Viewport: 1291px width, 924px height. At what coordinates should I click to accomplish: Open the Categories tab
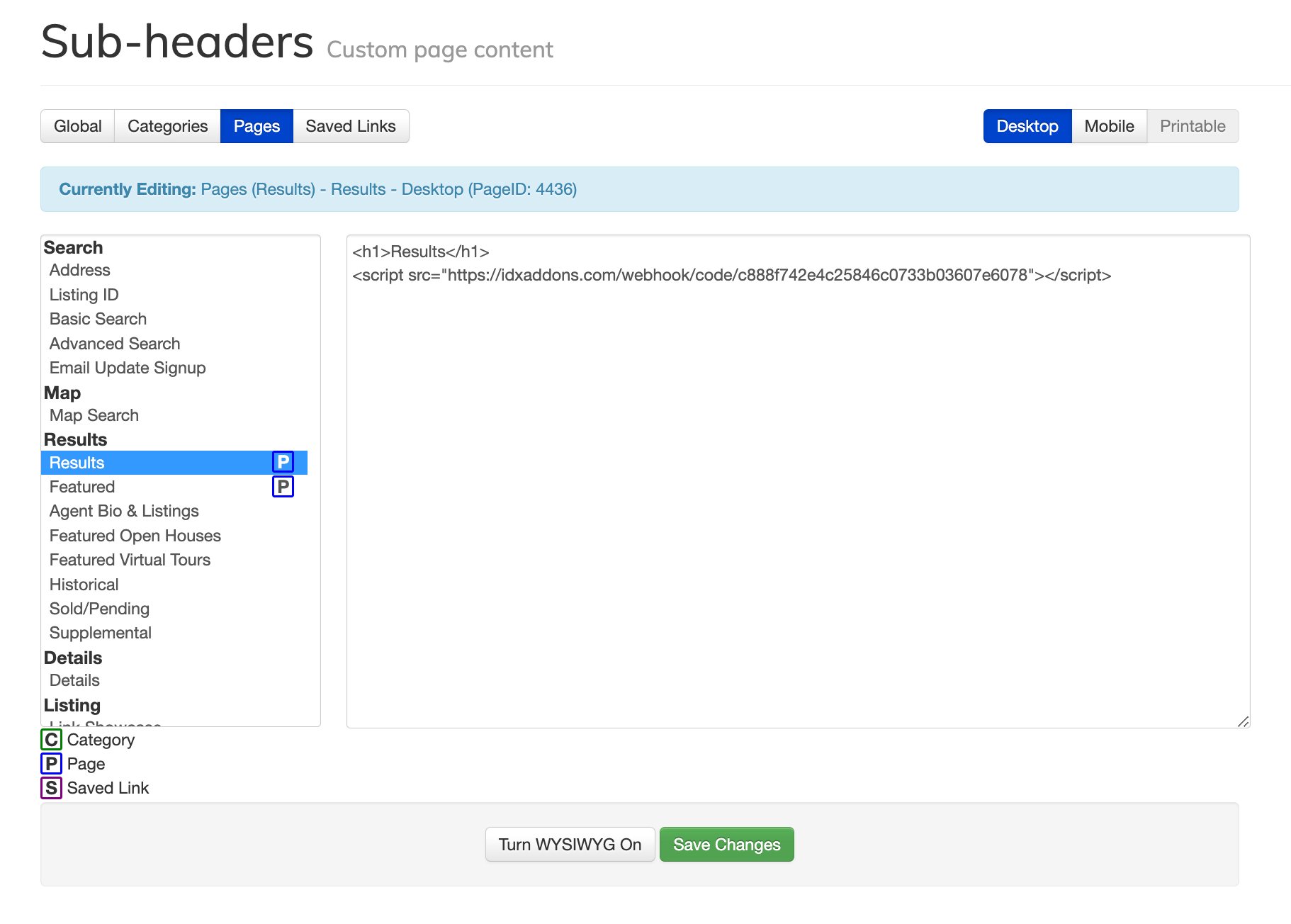167,126
